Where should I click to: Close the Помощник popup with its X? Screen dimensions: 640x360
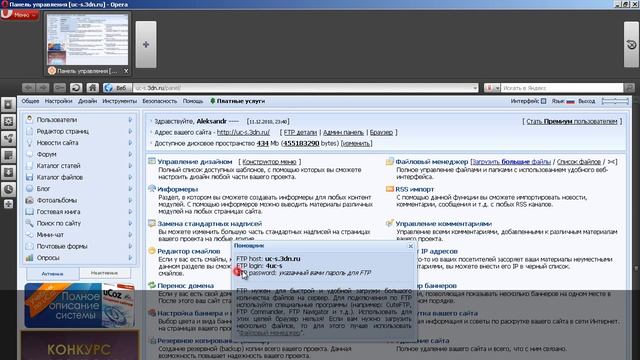click(x=411, y=246)
